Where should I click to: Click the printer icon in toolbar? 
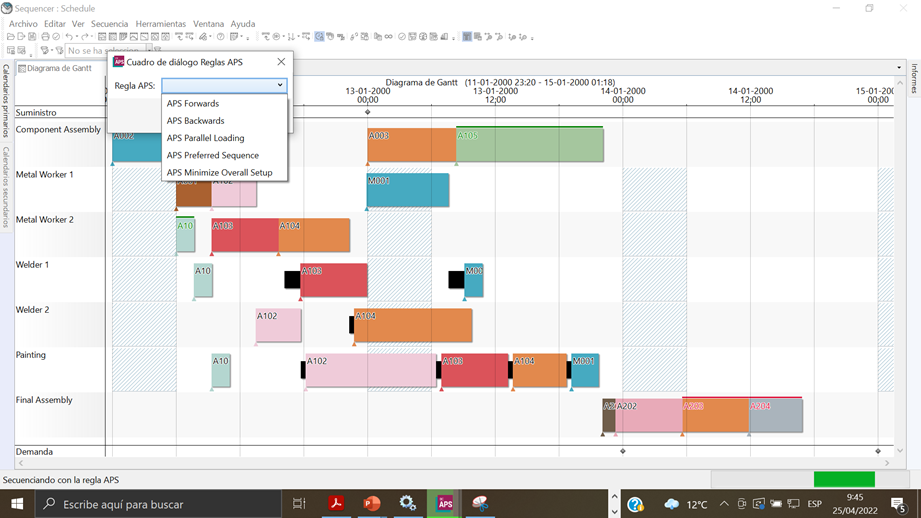45,36
